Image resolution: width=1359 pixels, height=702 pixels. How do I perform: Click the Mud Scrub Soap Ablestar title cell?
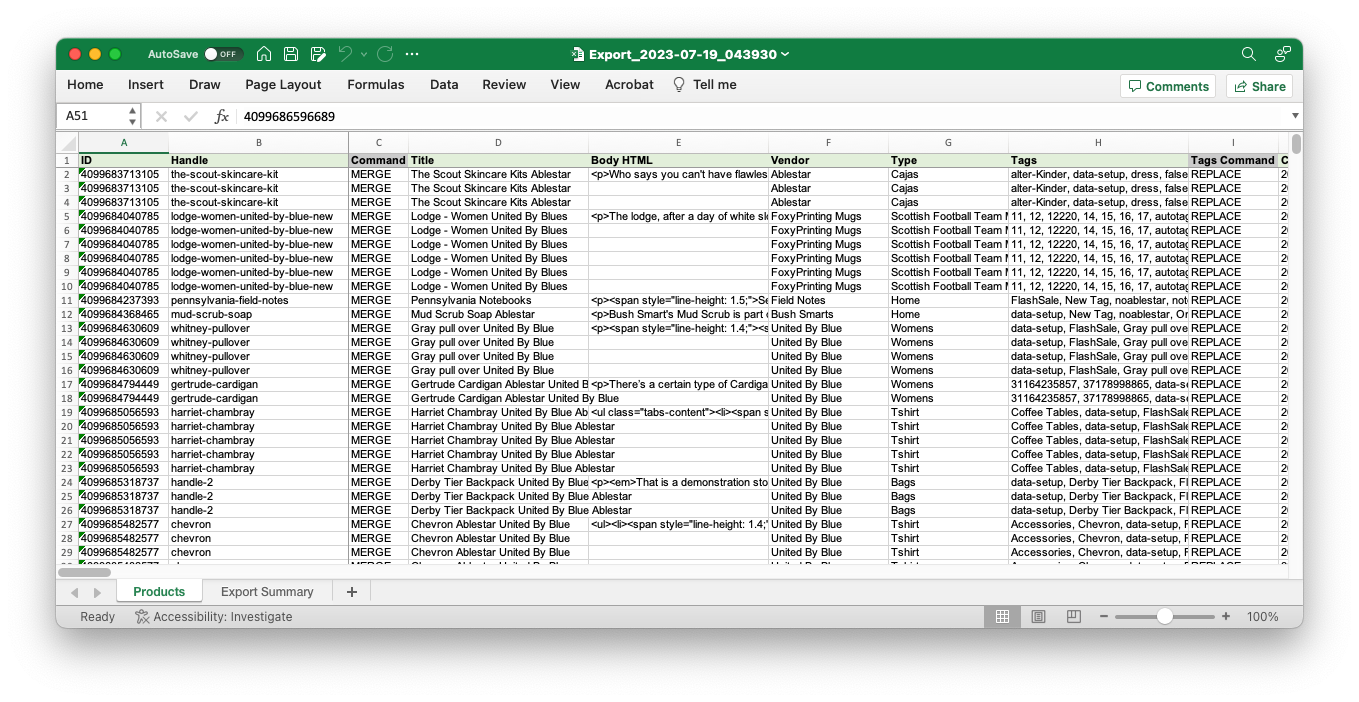click(498, 314)
